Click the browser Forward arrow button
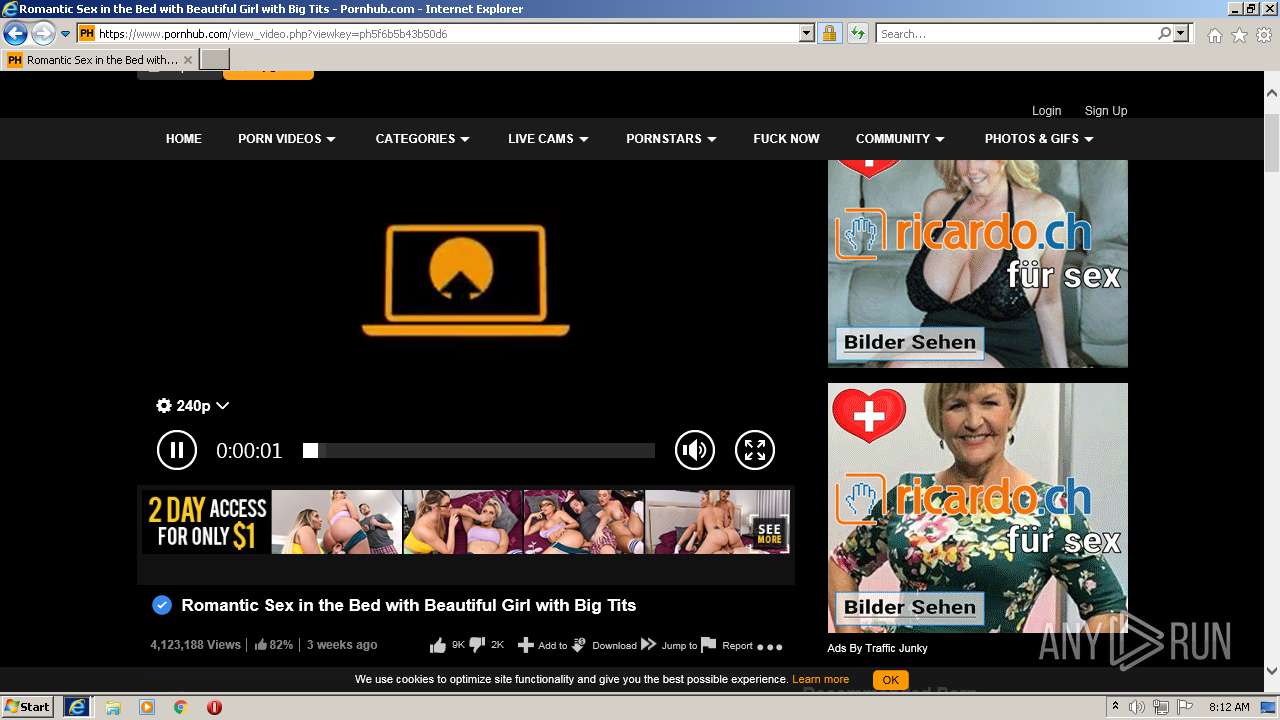The width and height of the screenshot is (1280, 720). [x=43, y=34]
